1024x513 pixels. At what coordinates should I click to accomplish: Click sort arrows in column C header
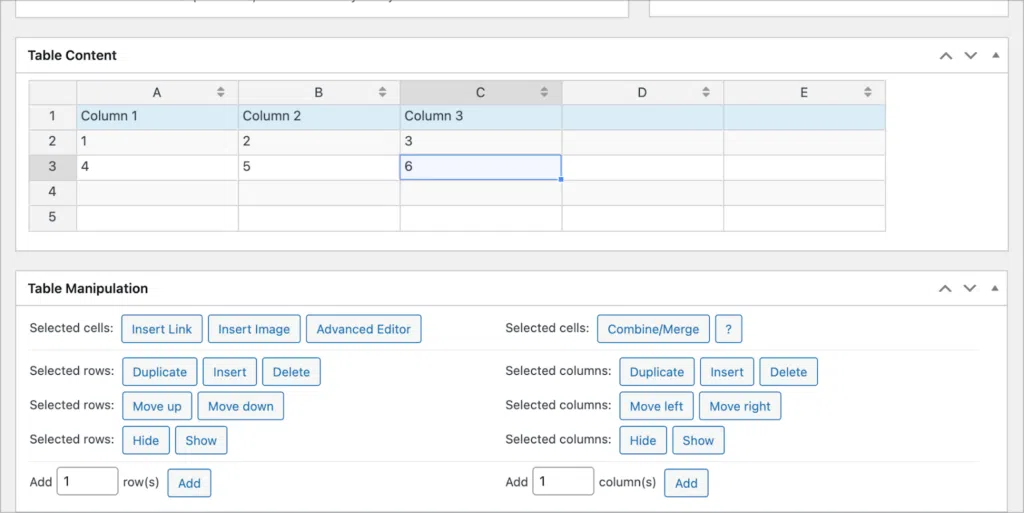point(544,92)
